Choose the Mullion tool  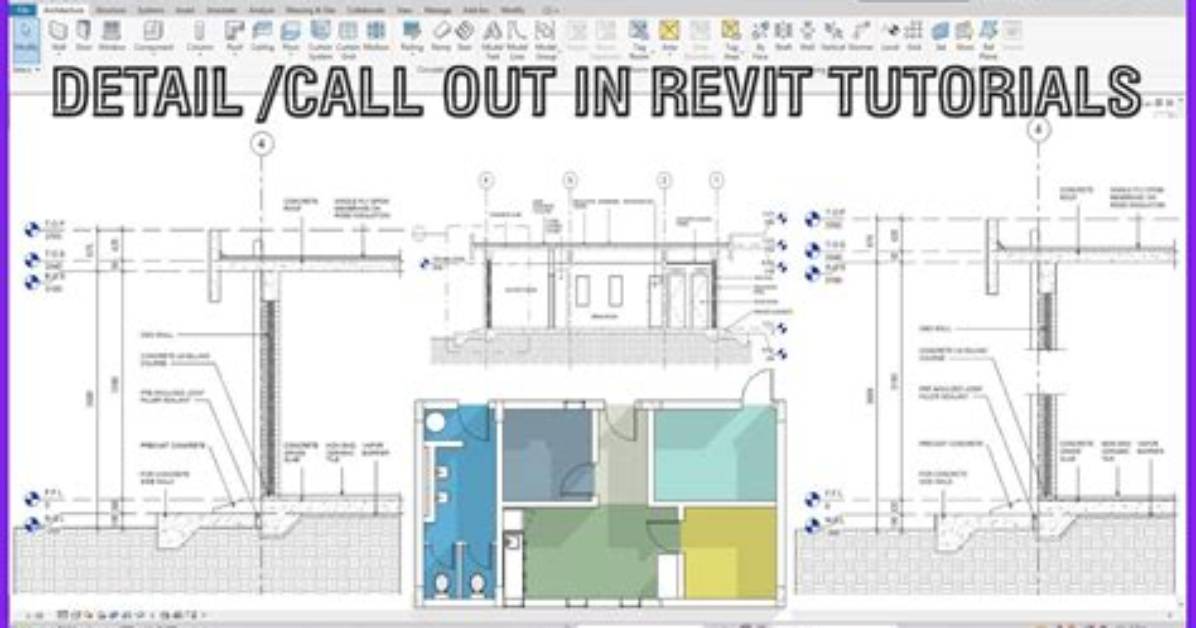click(375, 35)
